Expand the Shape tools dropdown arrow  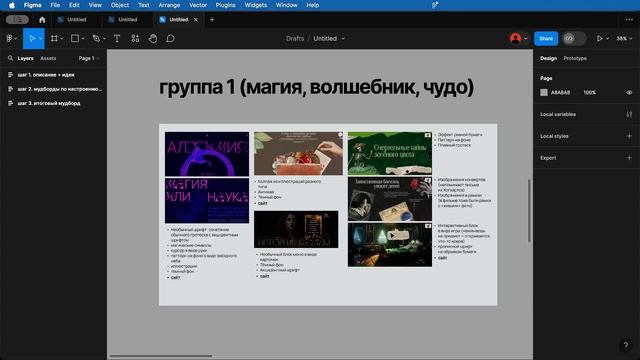(x=83, y=38)
